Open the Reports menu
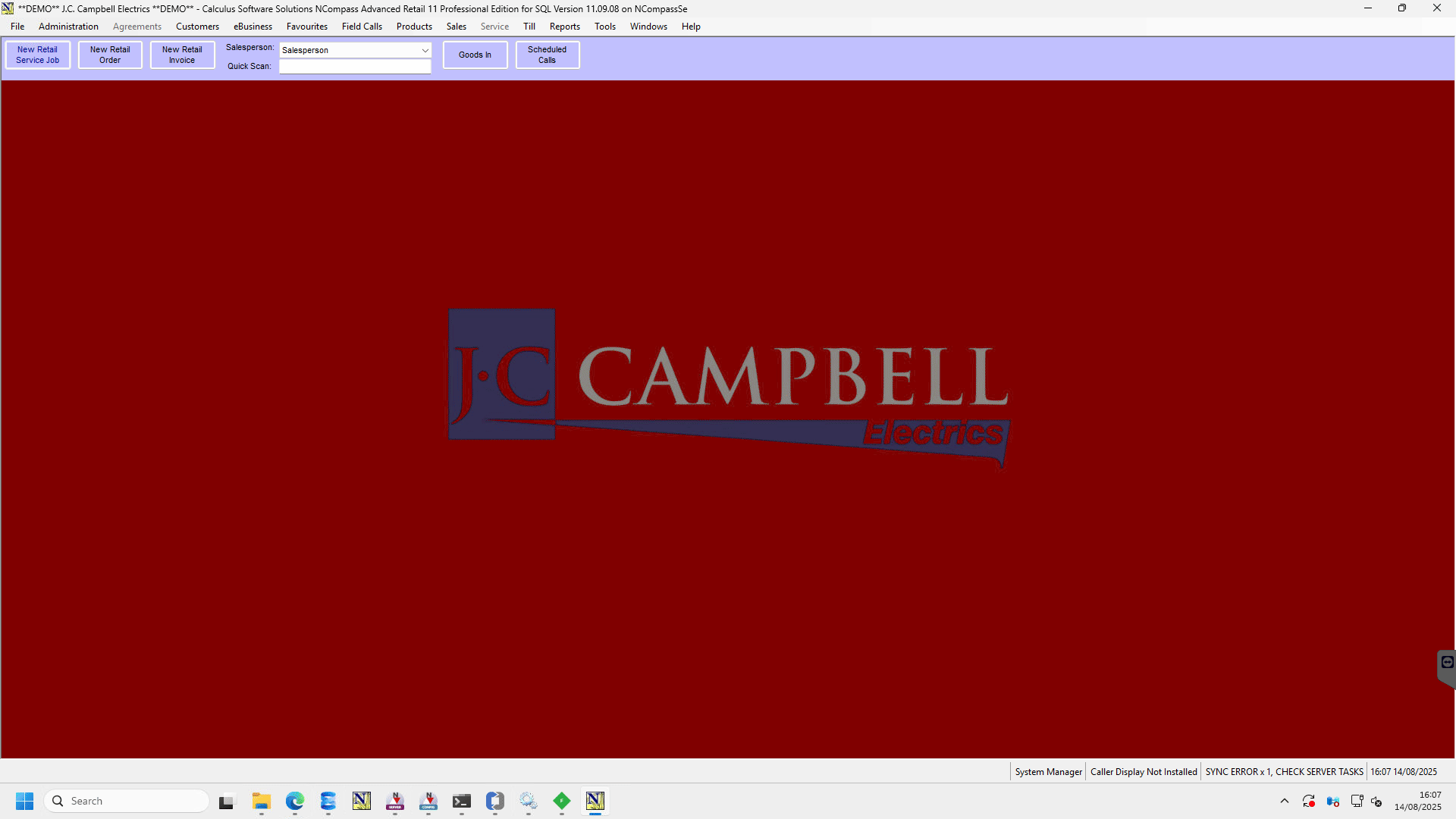 564,26
